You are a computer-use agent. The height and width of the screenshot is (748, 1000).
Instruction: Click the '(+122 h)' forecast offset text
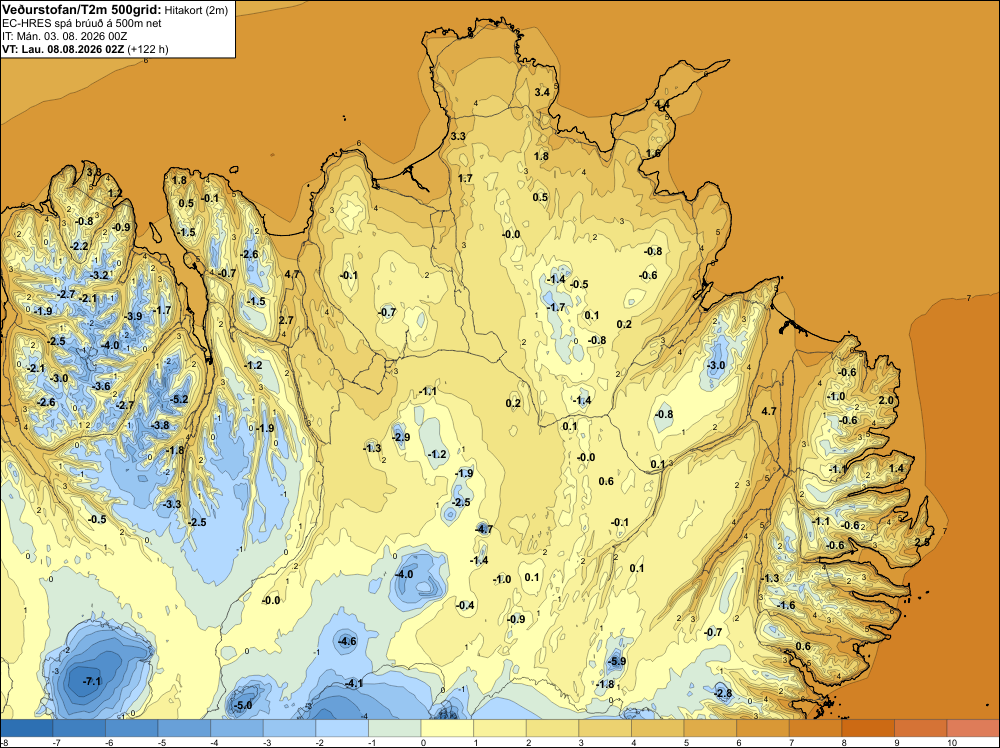pyautogui.click(x=148, y=49)
